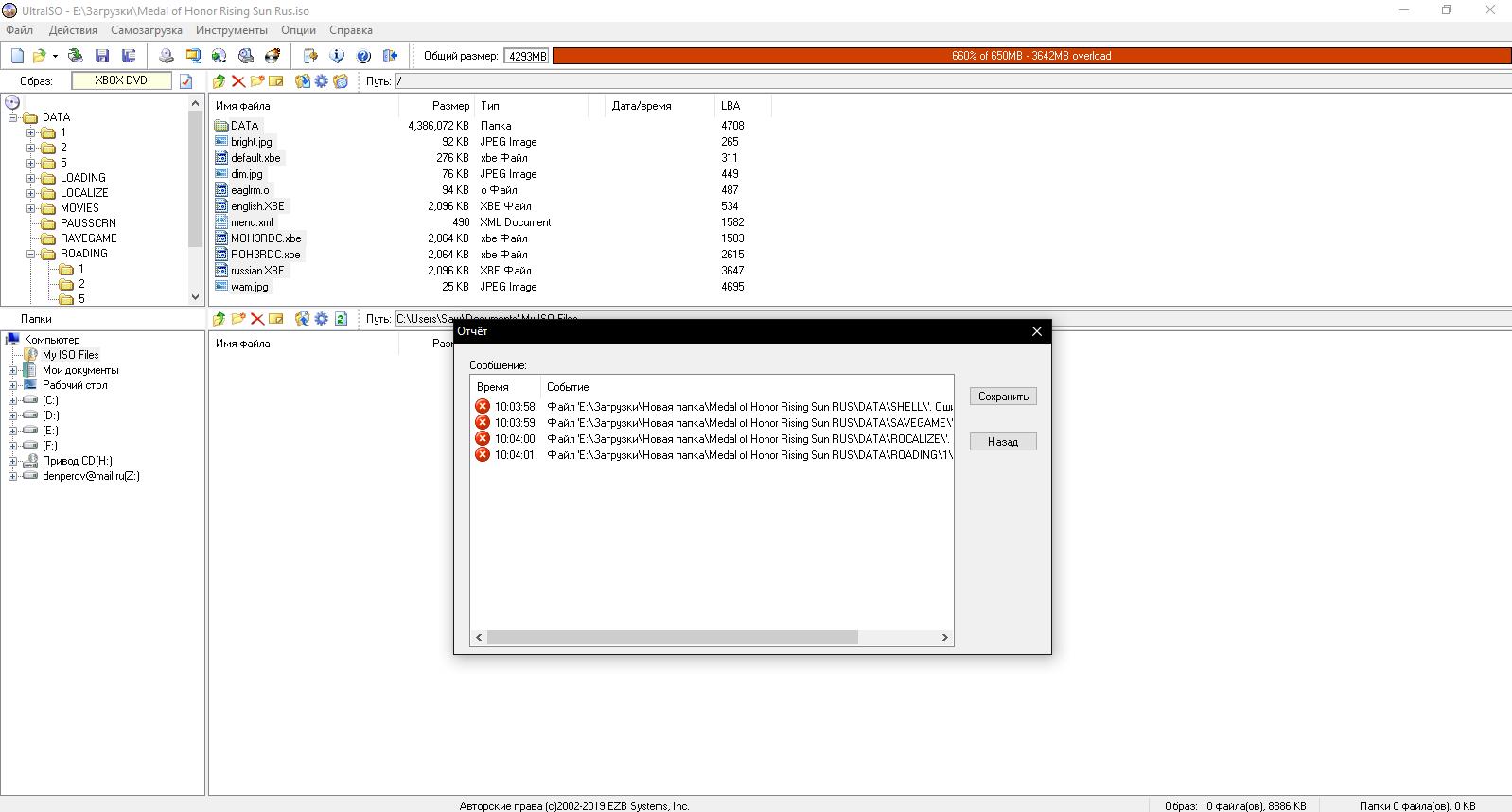1512x812 pixels.
Task: Click image tree vertical scrollbar down arrow
Action: point(196,297)
